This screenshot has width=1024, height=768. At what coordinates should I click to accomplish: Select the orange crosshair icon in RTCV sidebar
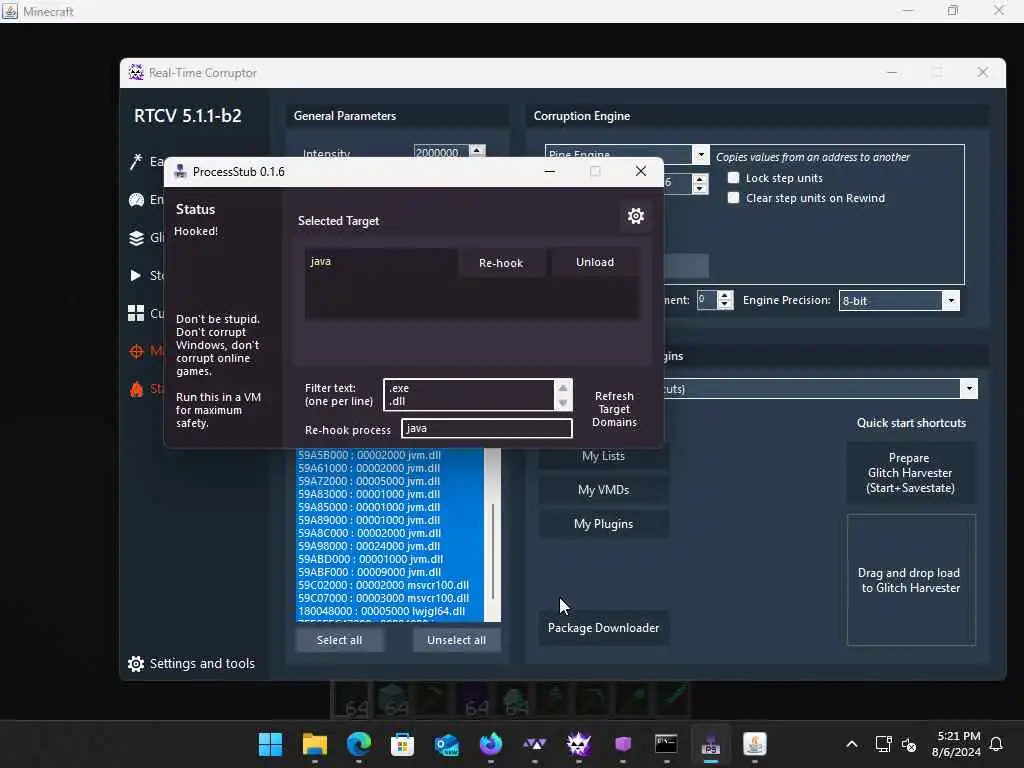136,351
